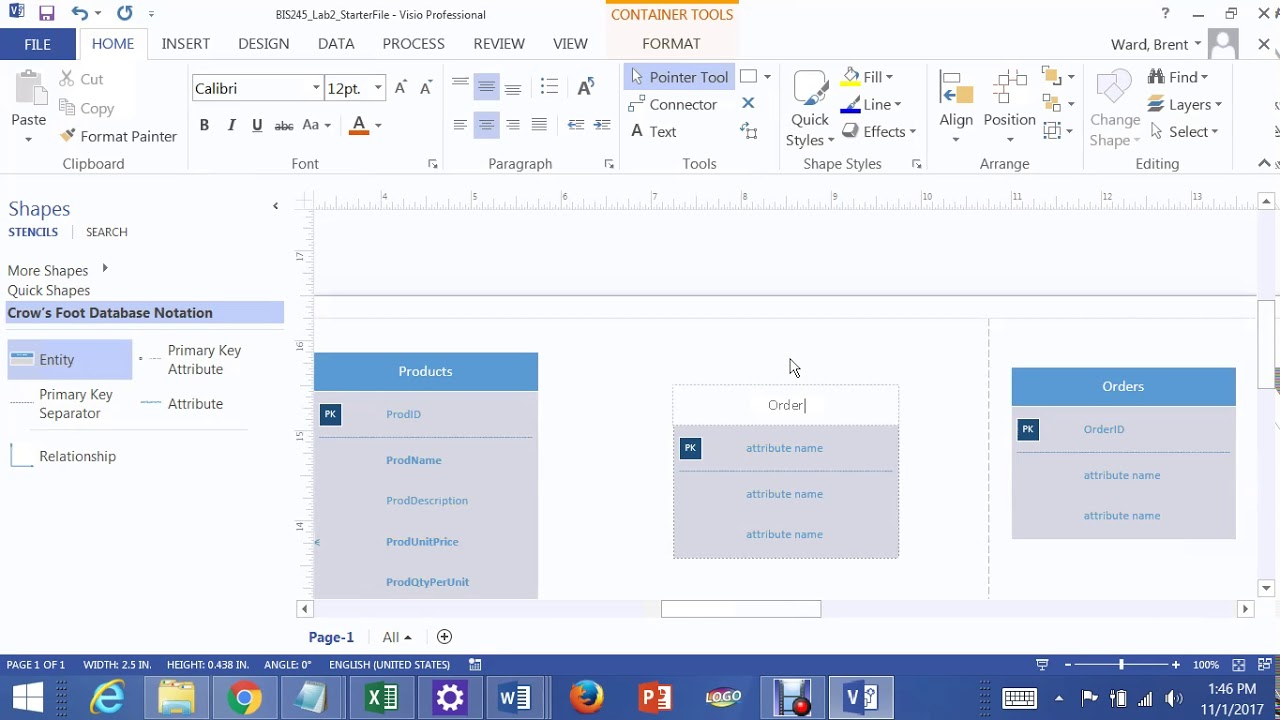This screenshot has width=1280, height=720.
Task: Select the Connector tool
Action: pyautogui.click(x=681, y=104)
